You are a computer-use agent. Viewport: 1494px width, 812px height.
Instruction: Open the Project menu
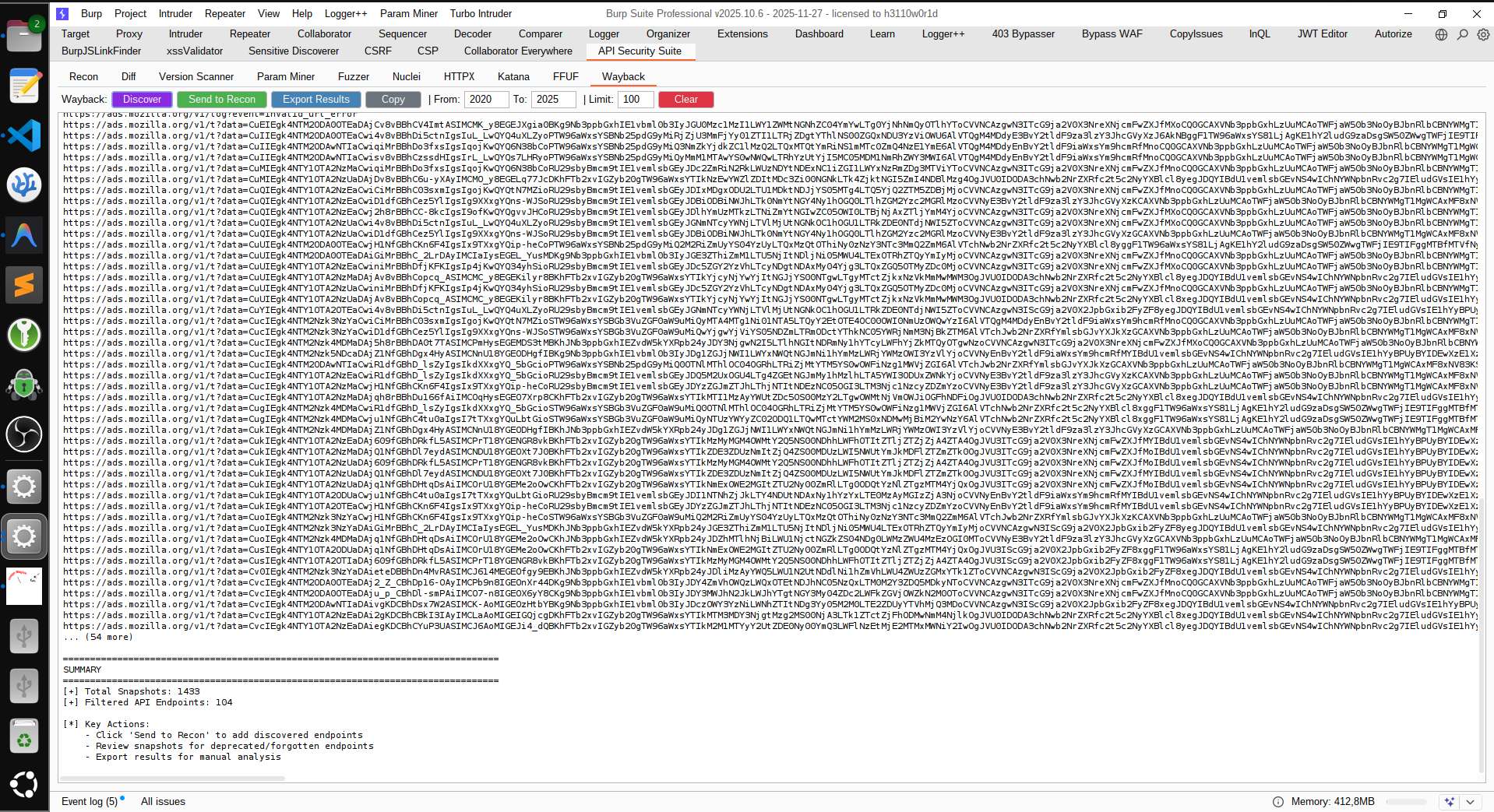[x=130, y=13]
